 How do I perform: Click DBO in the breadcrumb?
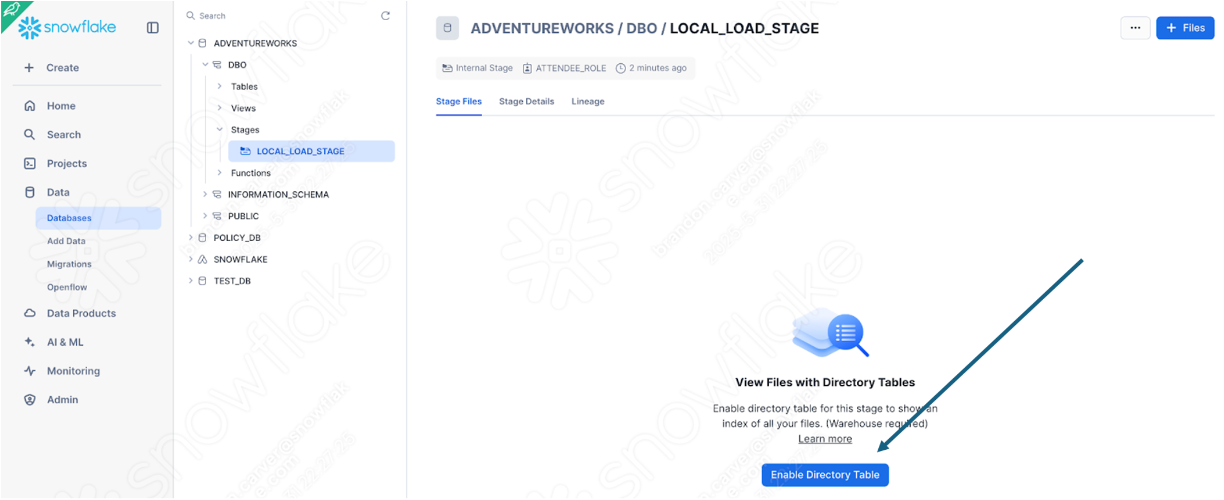pyautogui.click(x=641, y=28)
